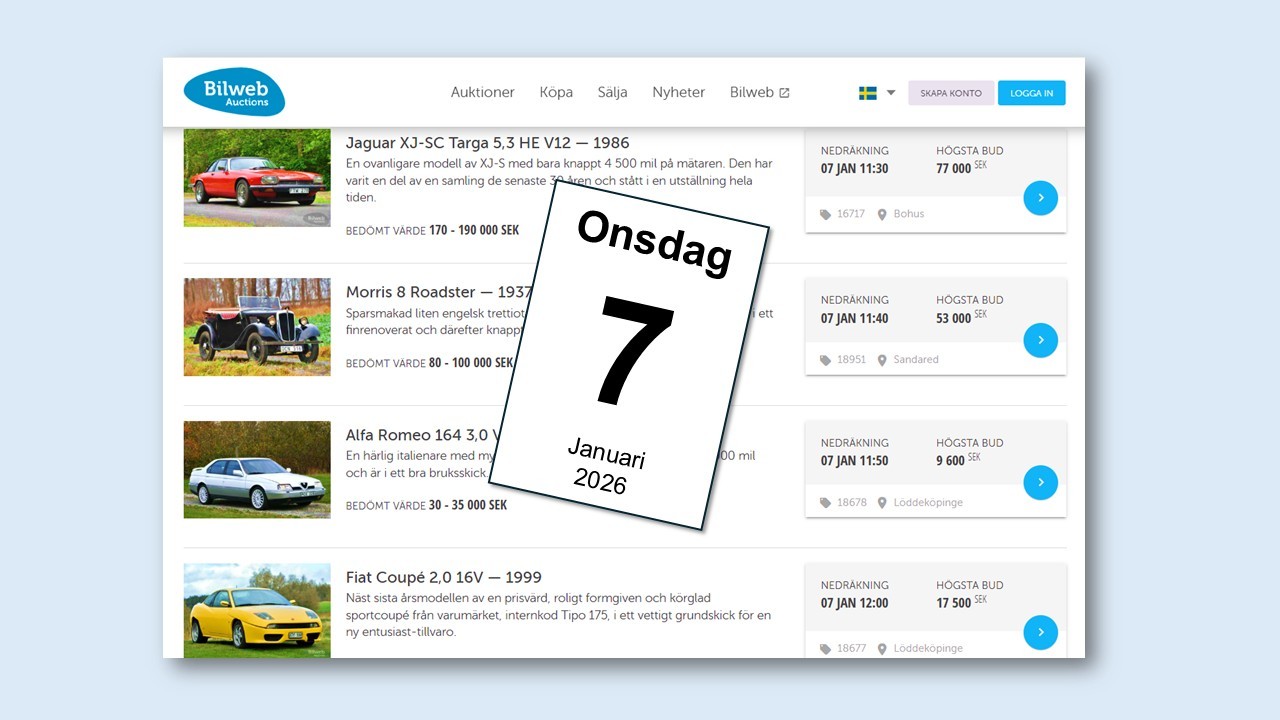Open the Auktioner menu
Image resolution: width=1280 pixels, height=720 pixels.
(482, 92)
